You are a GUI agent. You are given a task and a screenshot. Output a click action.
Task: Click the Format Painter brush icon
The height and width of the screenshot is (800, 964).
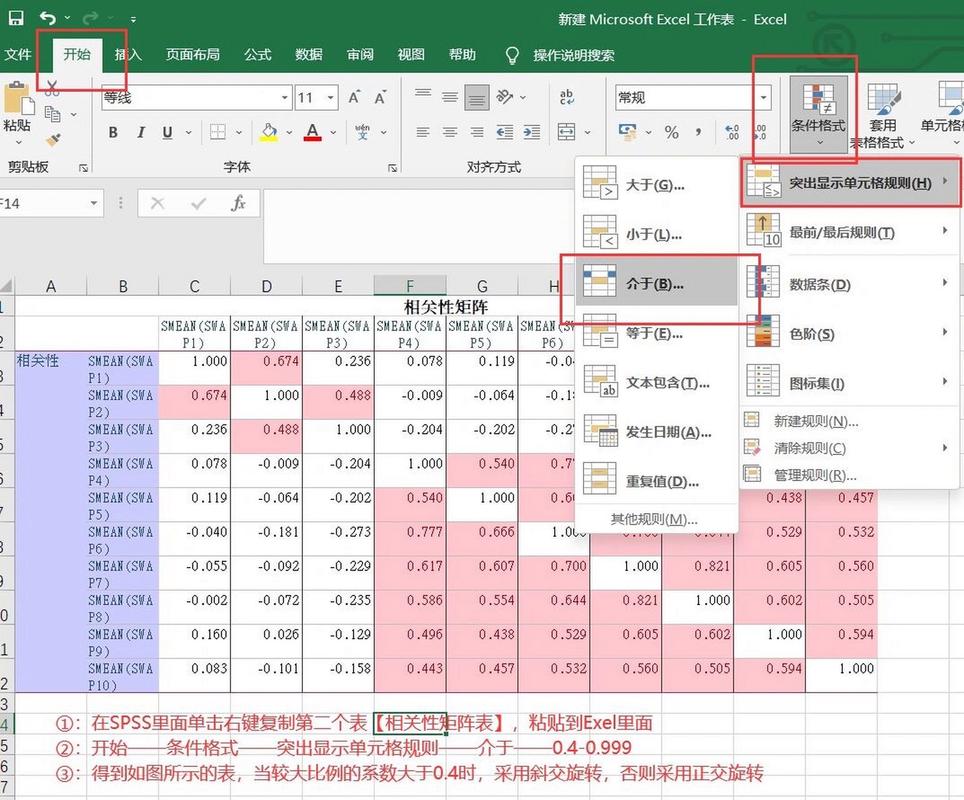[53, 140]
